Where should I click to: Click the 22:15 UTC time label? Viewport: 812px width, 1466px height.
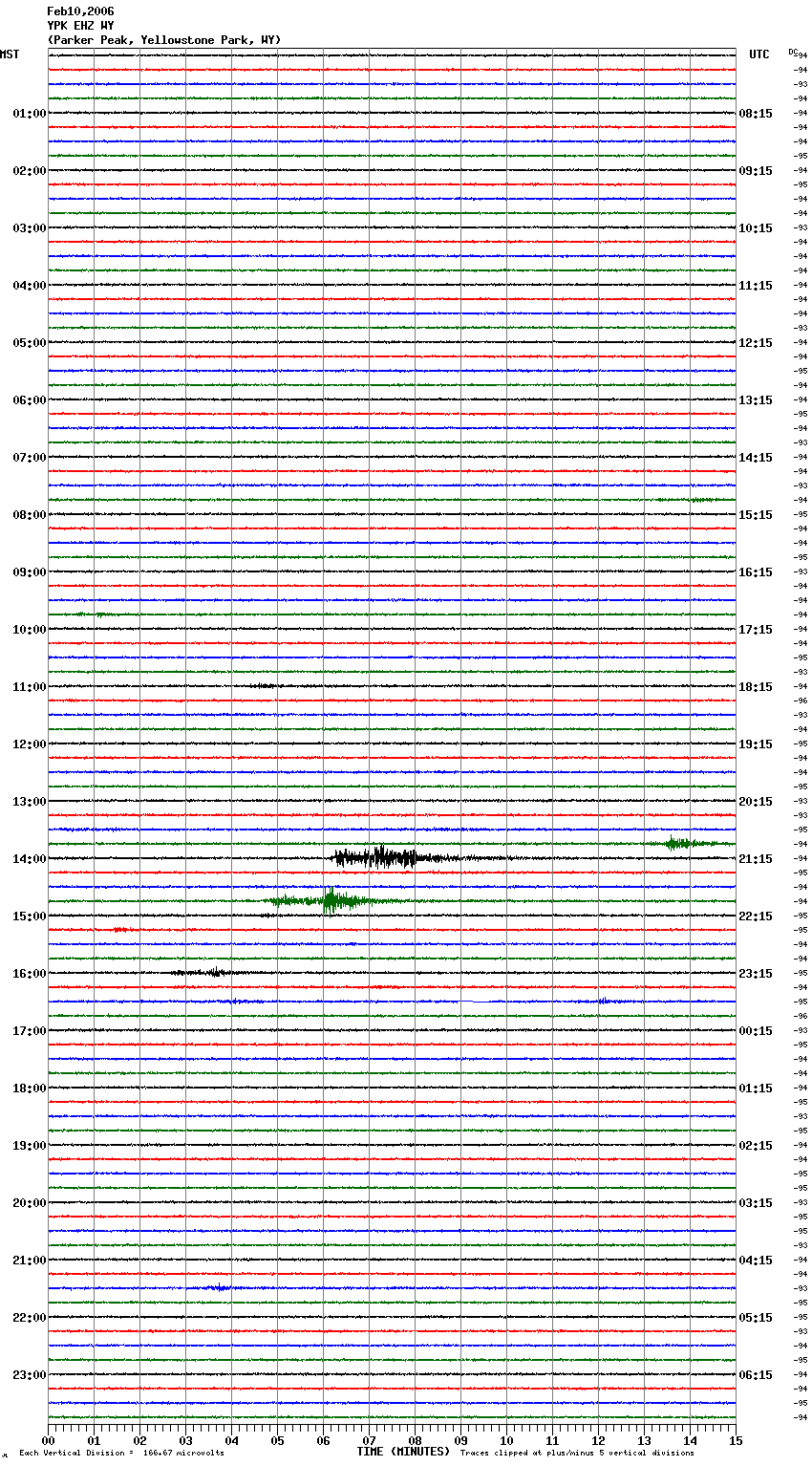[x=756, y=916]
